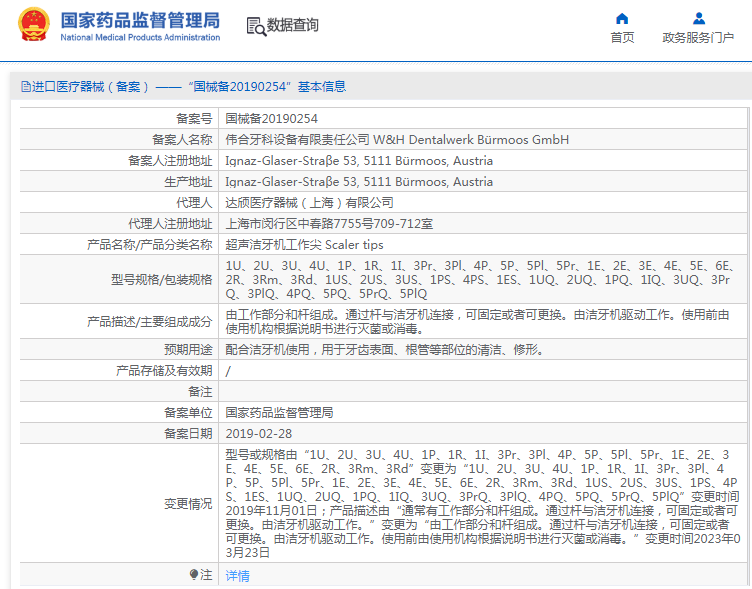The width and height of the screenshot is (752, 589).
Task: Click 国家药品监督管理局 site title
Action: tap(140, 21)
